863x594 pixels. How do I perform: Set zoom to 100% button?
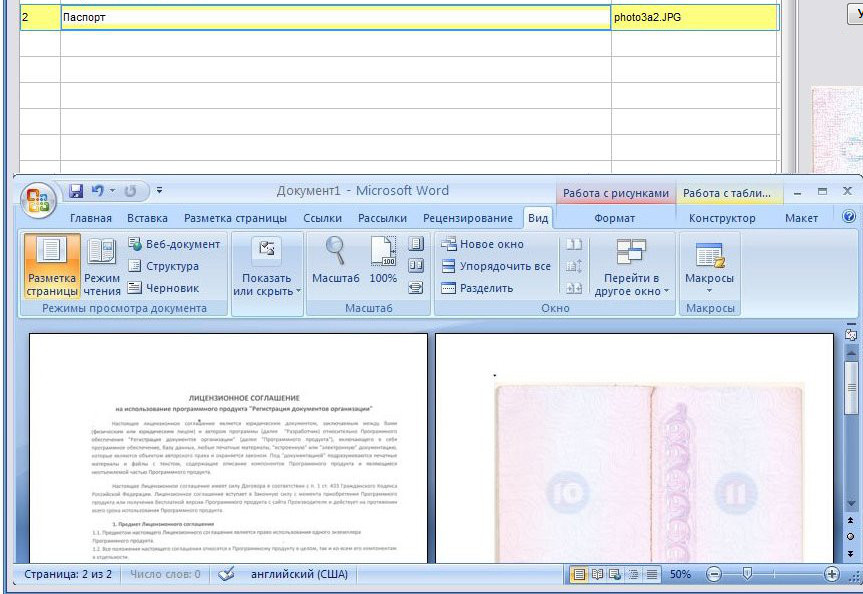[383, 260]
